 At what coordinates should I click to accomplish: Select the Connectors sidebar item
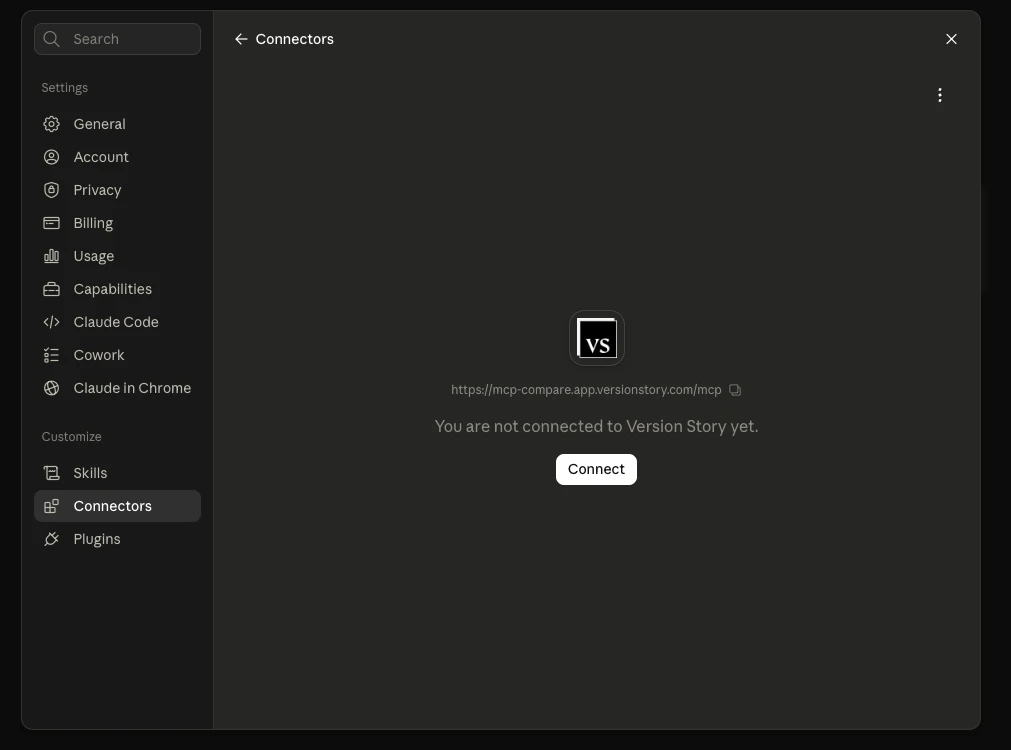coord(117,506)
